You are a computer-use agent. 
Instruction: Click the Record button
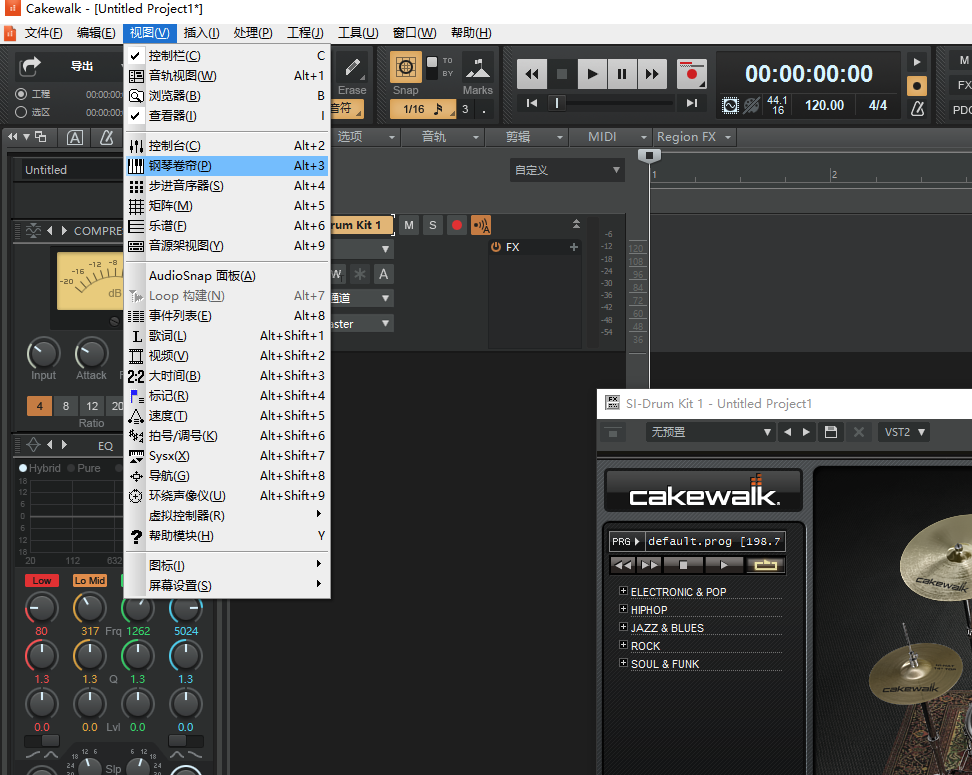pyautogui.click(x=691, y=74)
